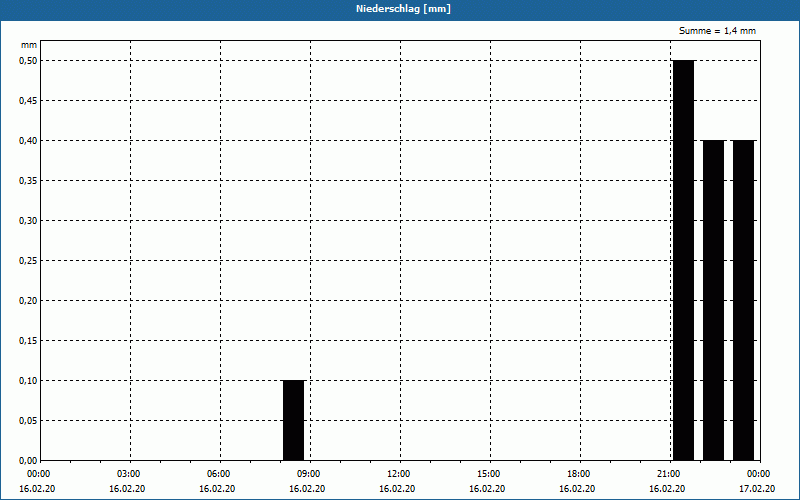The width and height of the screenshot is (800, 500).
Task: Click the 0,20 y-axis value
Action: pyautogui.click(x=28, y=301)
